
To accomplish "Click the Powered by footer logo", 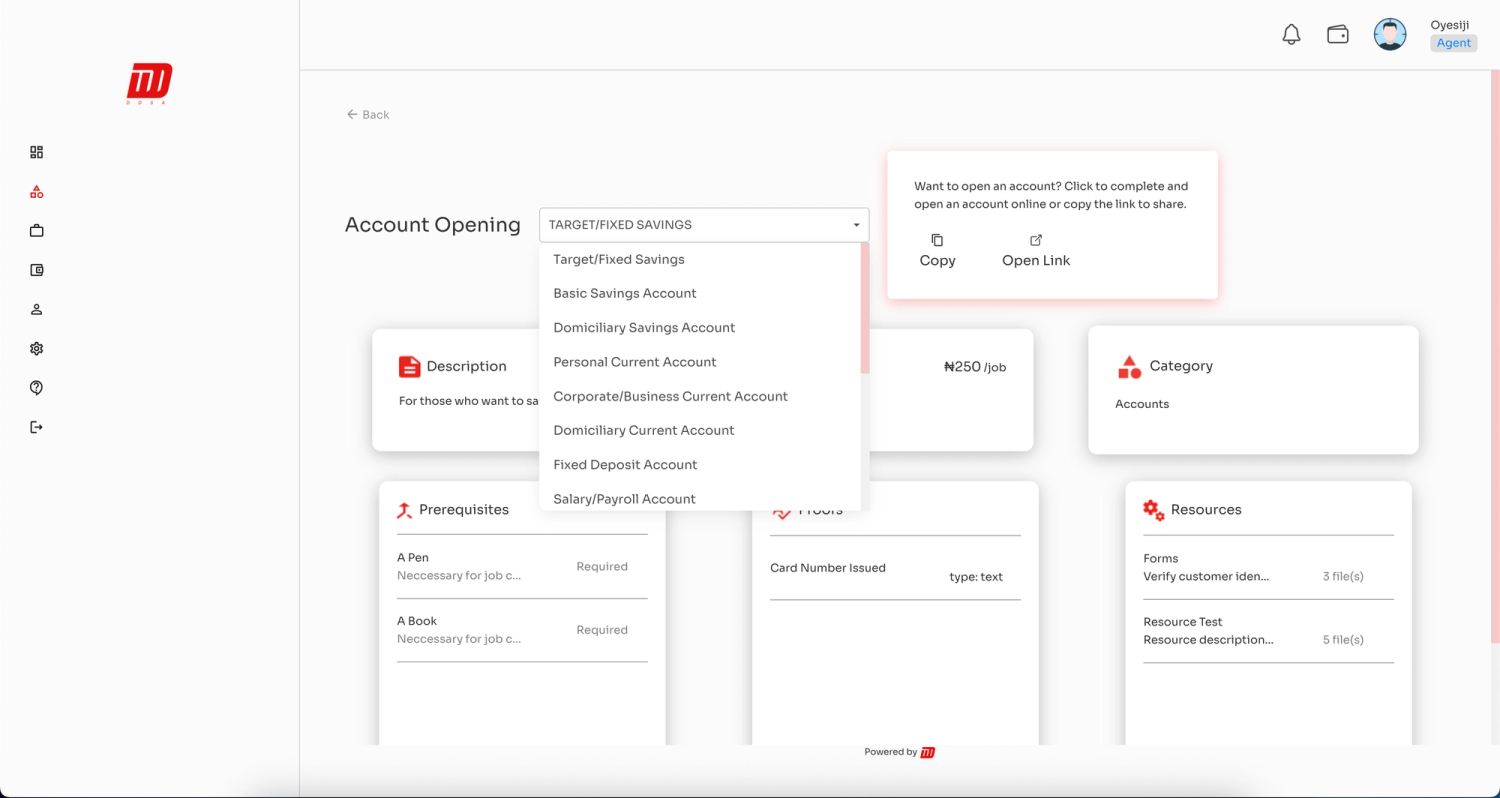I will tap(928, 752).
